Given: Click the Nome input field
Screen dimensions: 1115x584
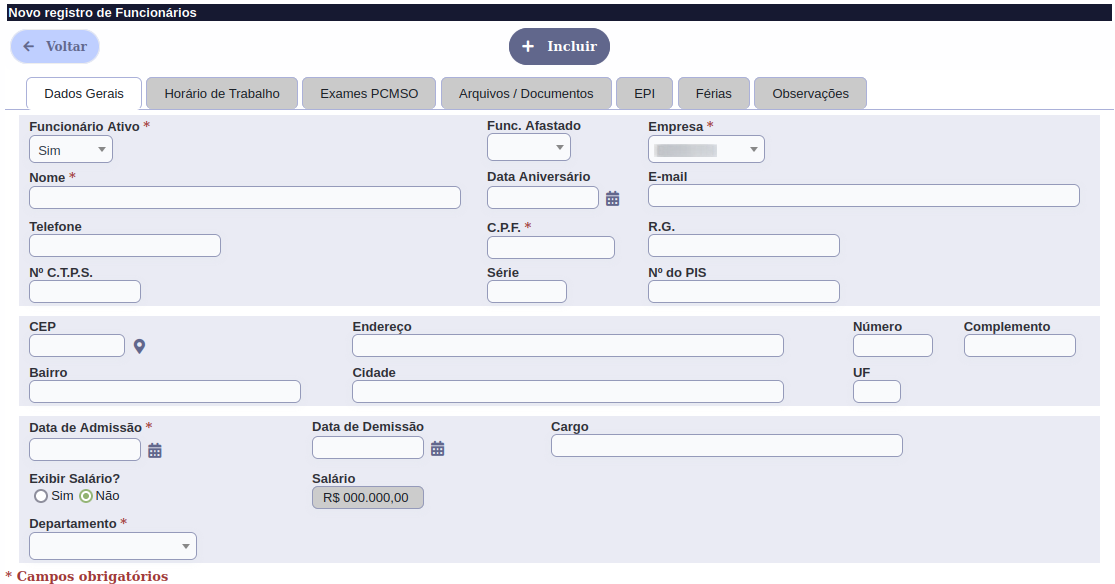Looking at the screenshot, I should click(x=245, y=197).
